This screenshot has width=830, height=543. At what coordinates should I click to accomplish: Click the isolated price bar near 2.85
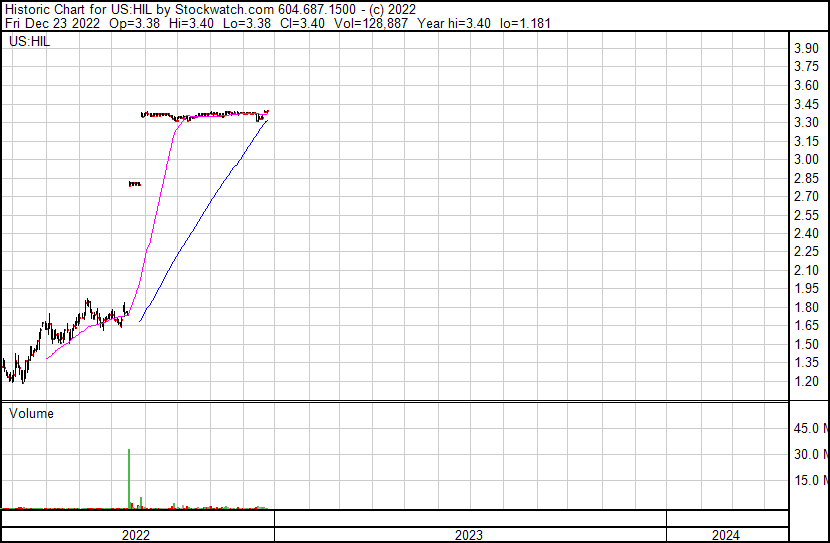(134, 183)
